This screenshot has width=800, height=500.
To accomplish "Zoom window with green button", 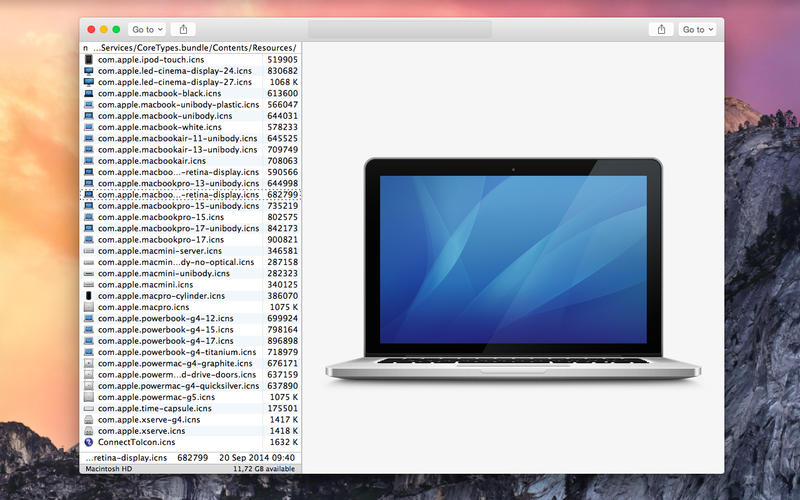I will click(116, 30).
